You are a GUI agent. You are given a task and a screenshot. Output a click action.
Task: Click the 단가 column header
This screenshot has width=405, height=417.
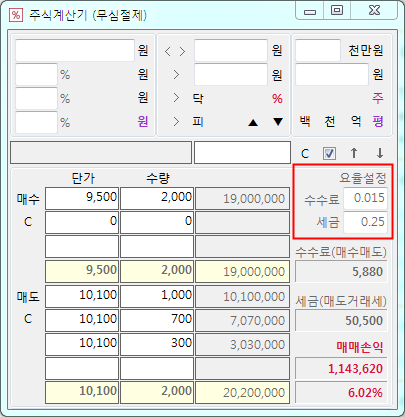[x=83, y=179]
